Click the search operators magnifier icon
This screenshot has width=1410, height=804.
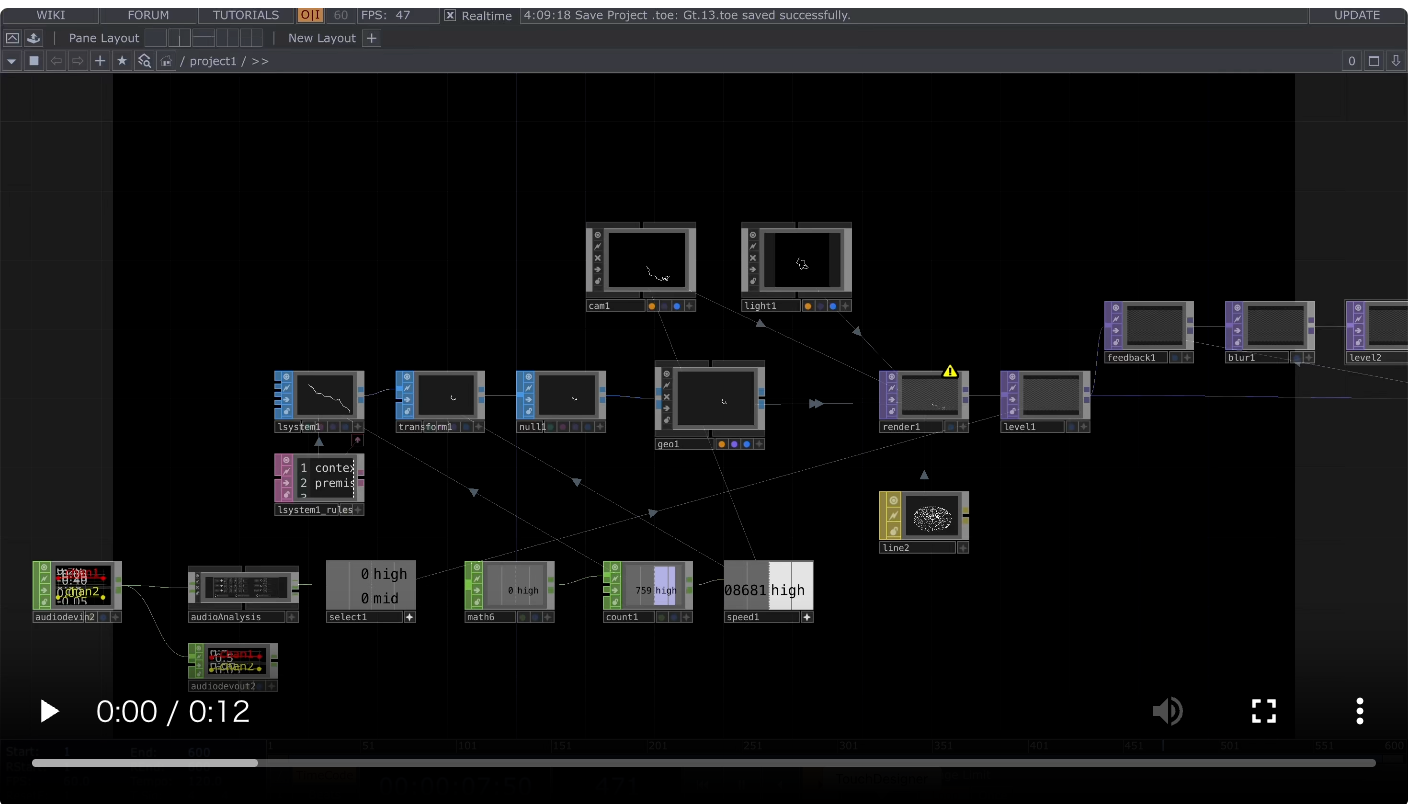[144, 61]
